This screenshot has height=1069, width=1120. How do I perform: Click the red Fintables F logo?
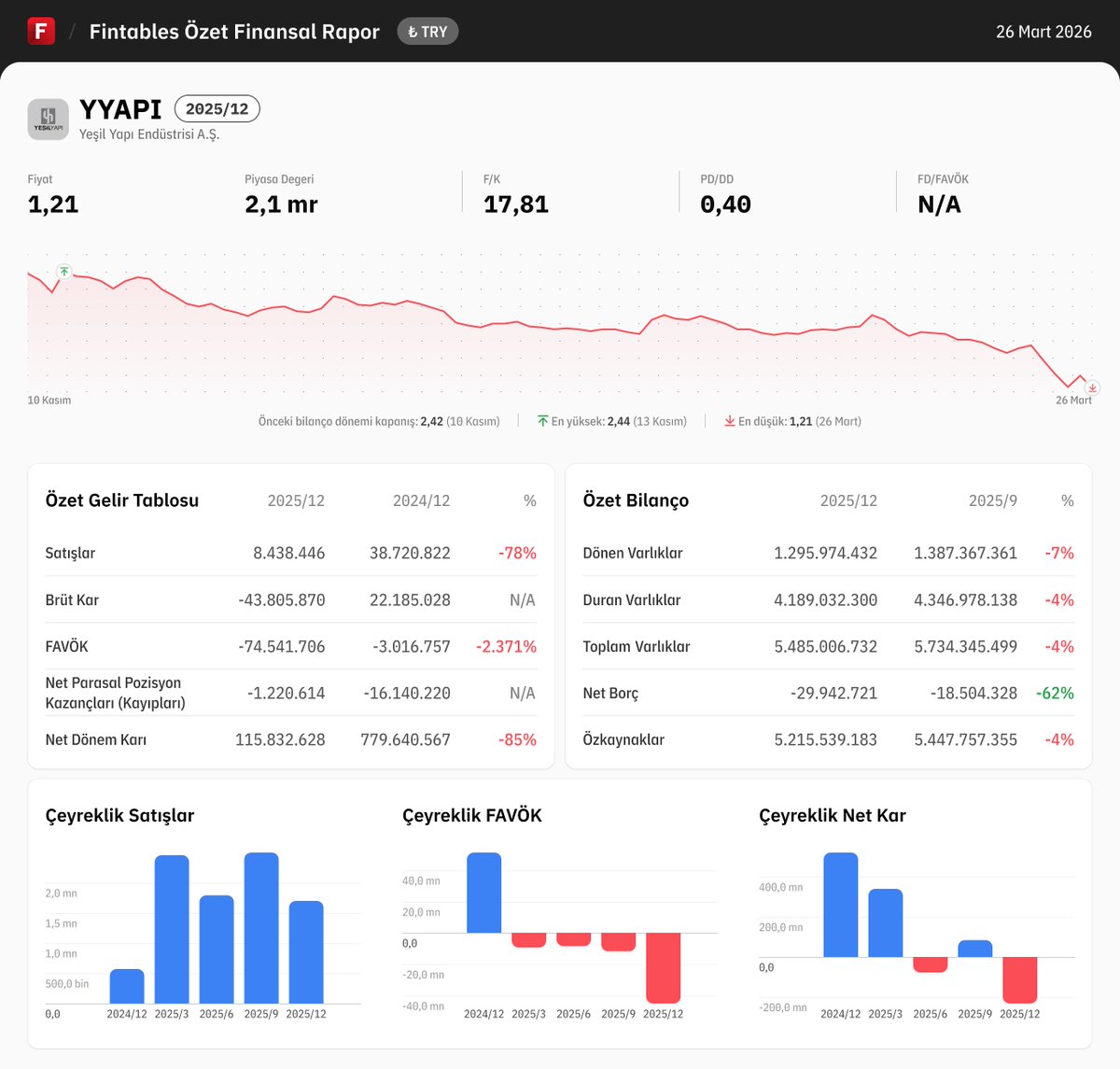tap(41, 31)
